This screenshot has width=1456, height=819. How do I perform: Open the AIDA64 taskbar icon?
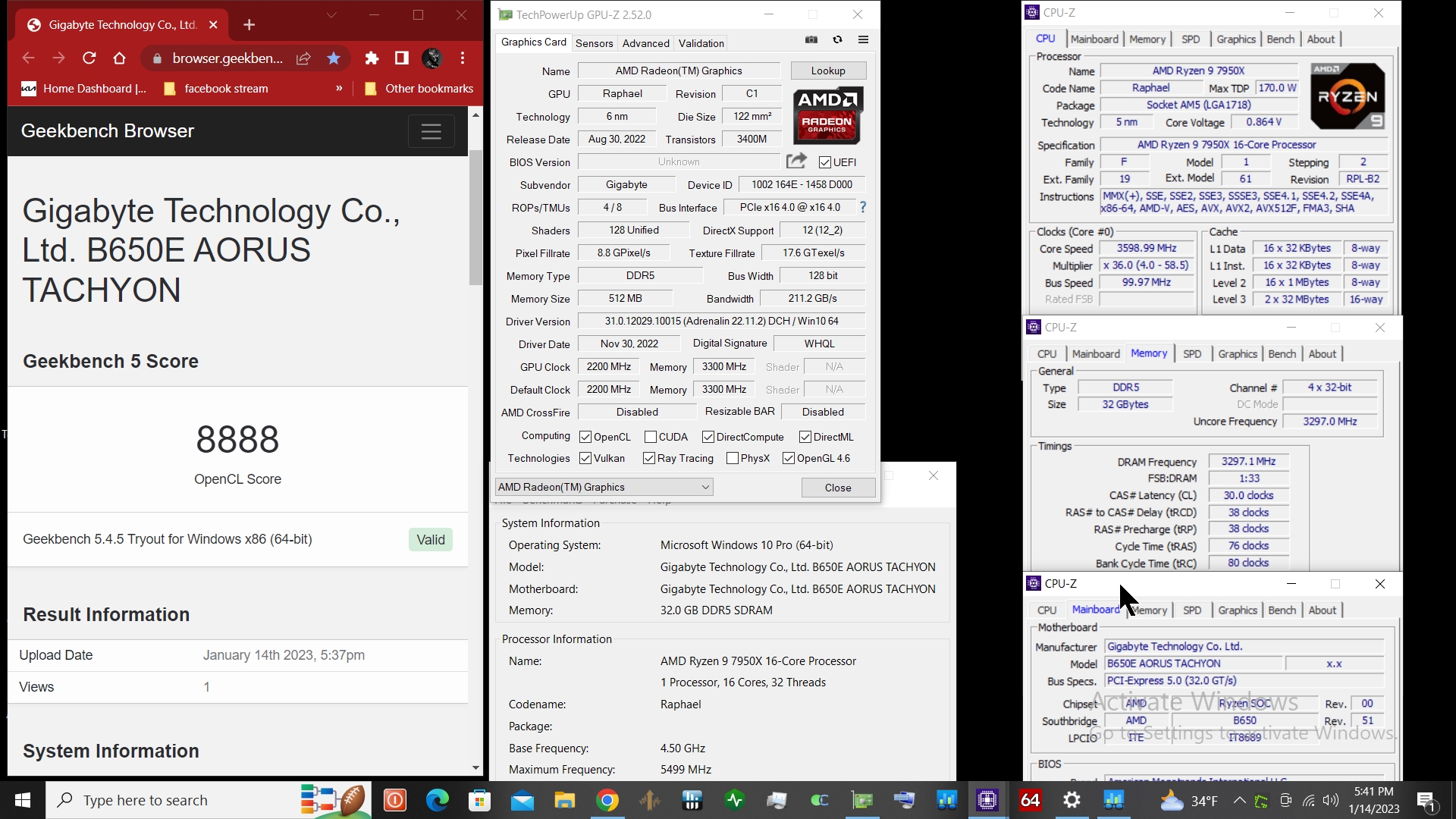pos(1030,800)
